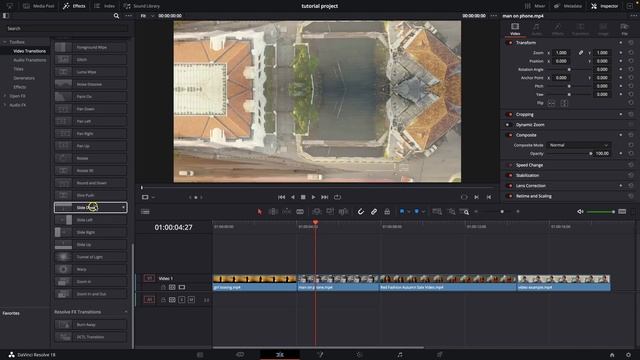Play the timeline forward
This screenshot has height=360, width=640.
(313, 197)
